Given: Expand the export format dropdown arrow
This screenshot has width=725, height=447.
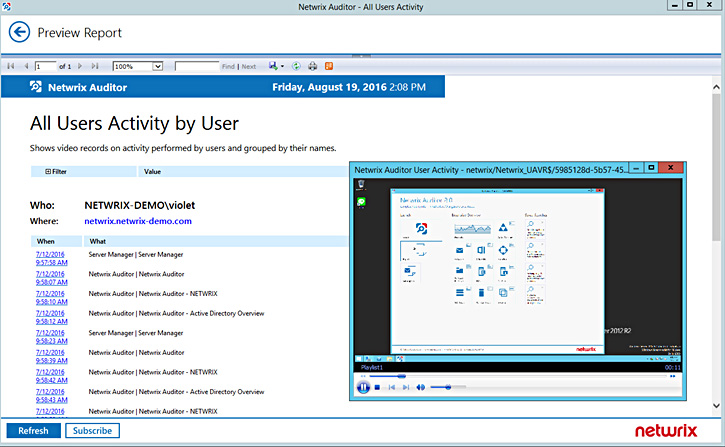Looking at the screenshot, I should pos(282,66).
